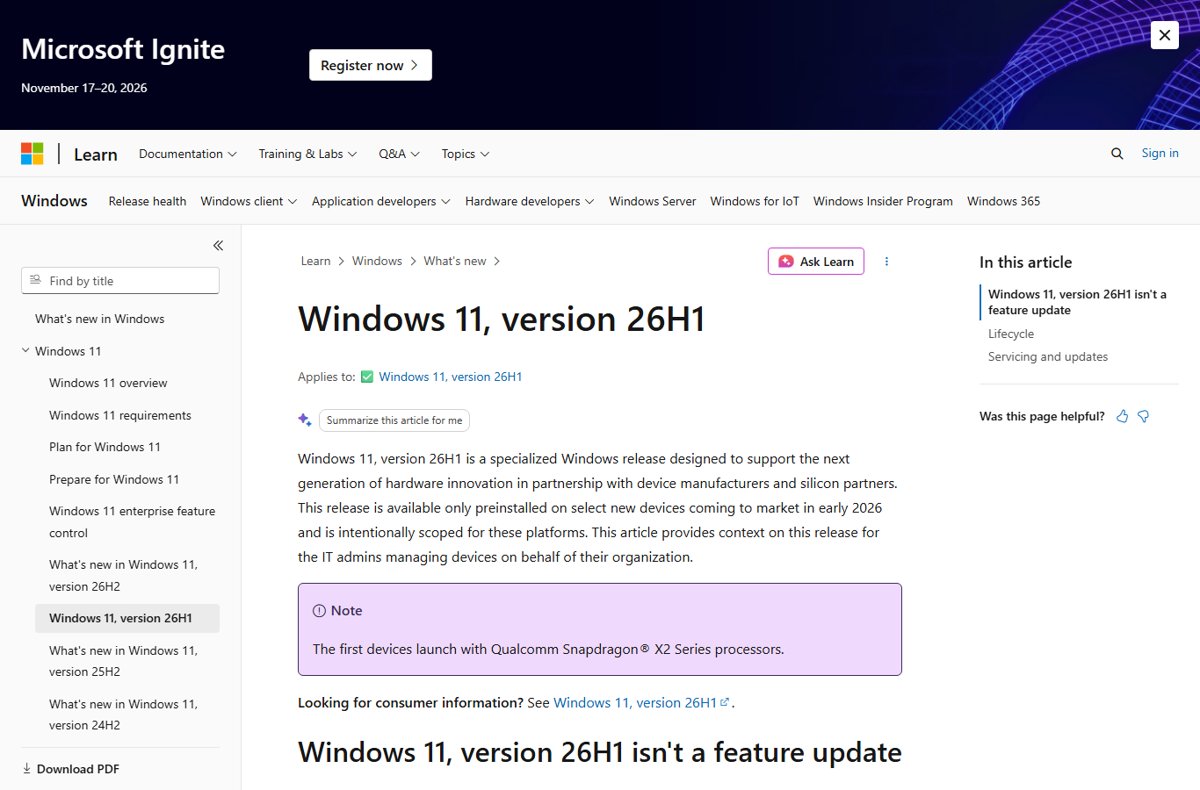Click the Microsoft Ignite banner title
This screenshot has width=1200, height=790.
[123, 49]
